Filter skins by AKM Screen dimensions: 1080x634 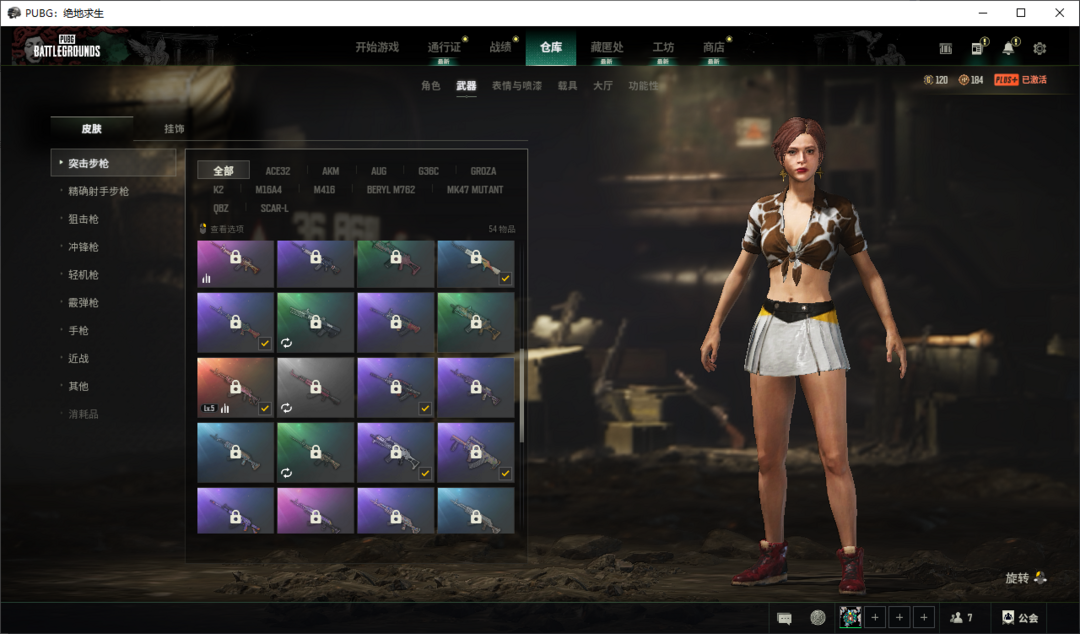click(331, 171)
